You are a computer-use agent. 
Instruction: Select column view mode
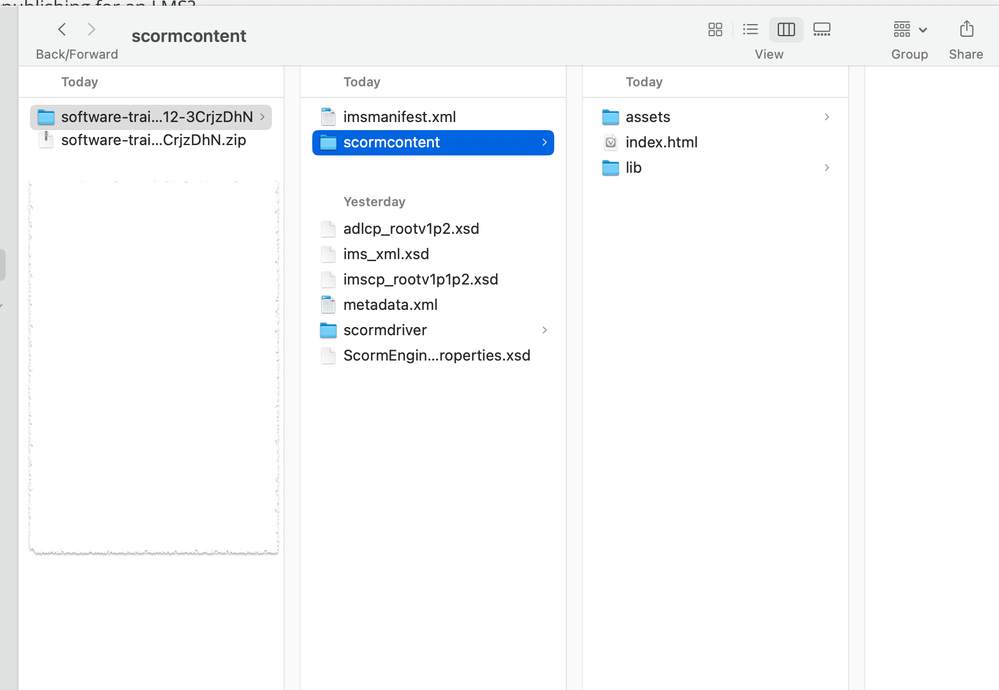(x=786, y=30)
